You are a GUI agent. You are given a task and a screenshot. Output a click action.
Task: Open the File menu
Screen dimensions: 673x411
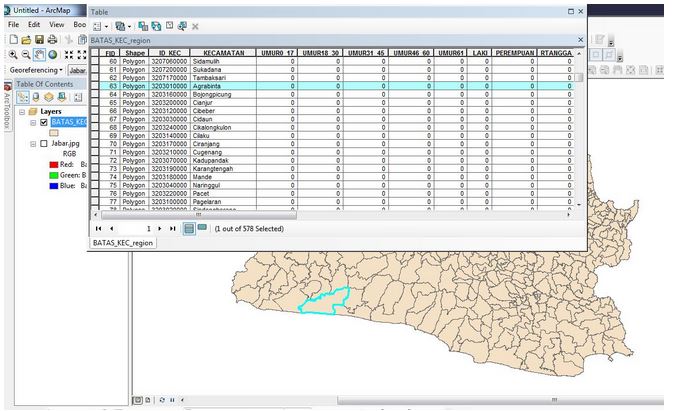pos(13,25)
